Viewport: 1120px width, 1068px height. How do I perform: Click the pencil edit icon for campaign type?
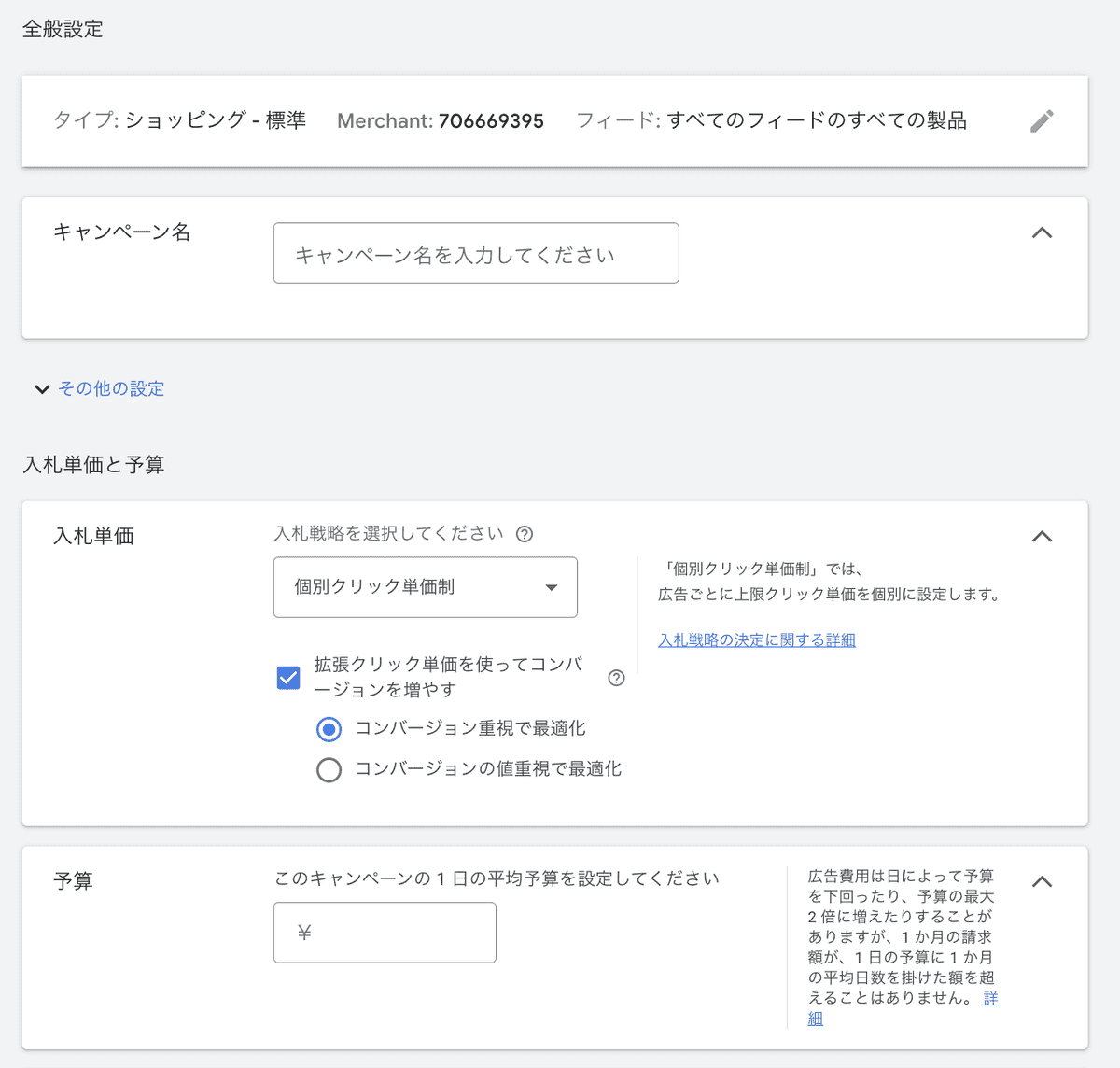click(1042, 121)
